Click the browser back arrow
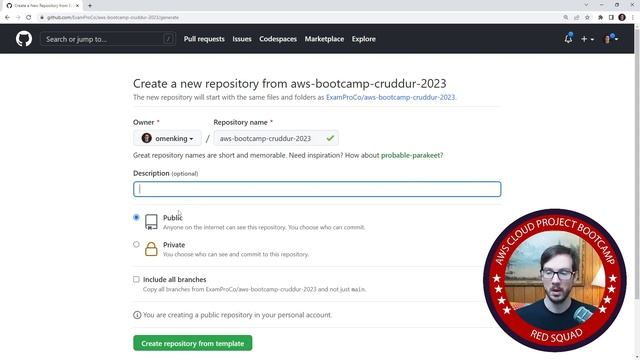The width and height of the screenshot is (640, 360). [7, 18]
